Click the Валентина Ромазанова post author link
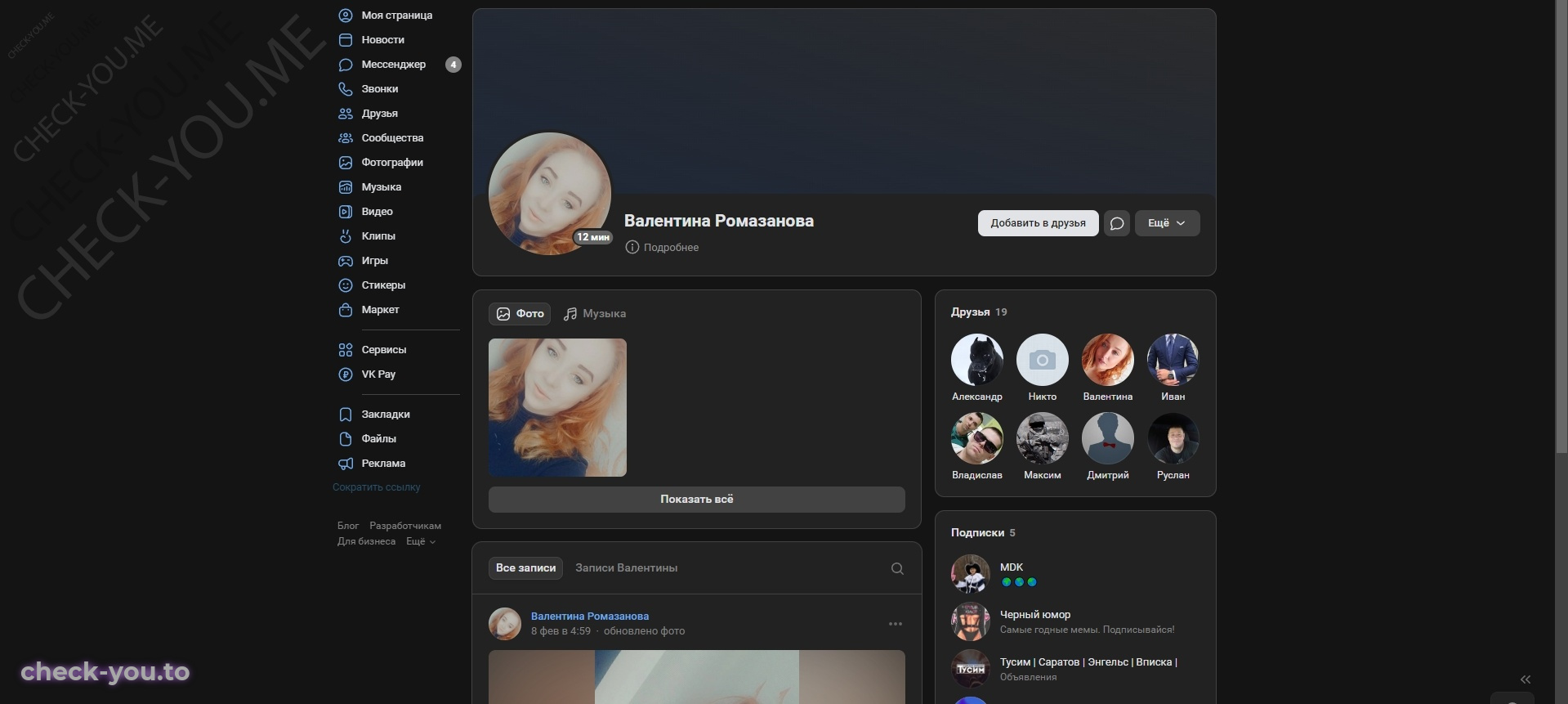 [x=590, y=617]
